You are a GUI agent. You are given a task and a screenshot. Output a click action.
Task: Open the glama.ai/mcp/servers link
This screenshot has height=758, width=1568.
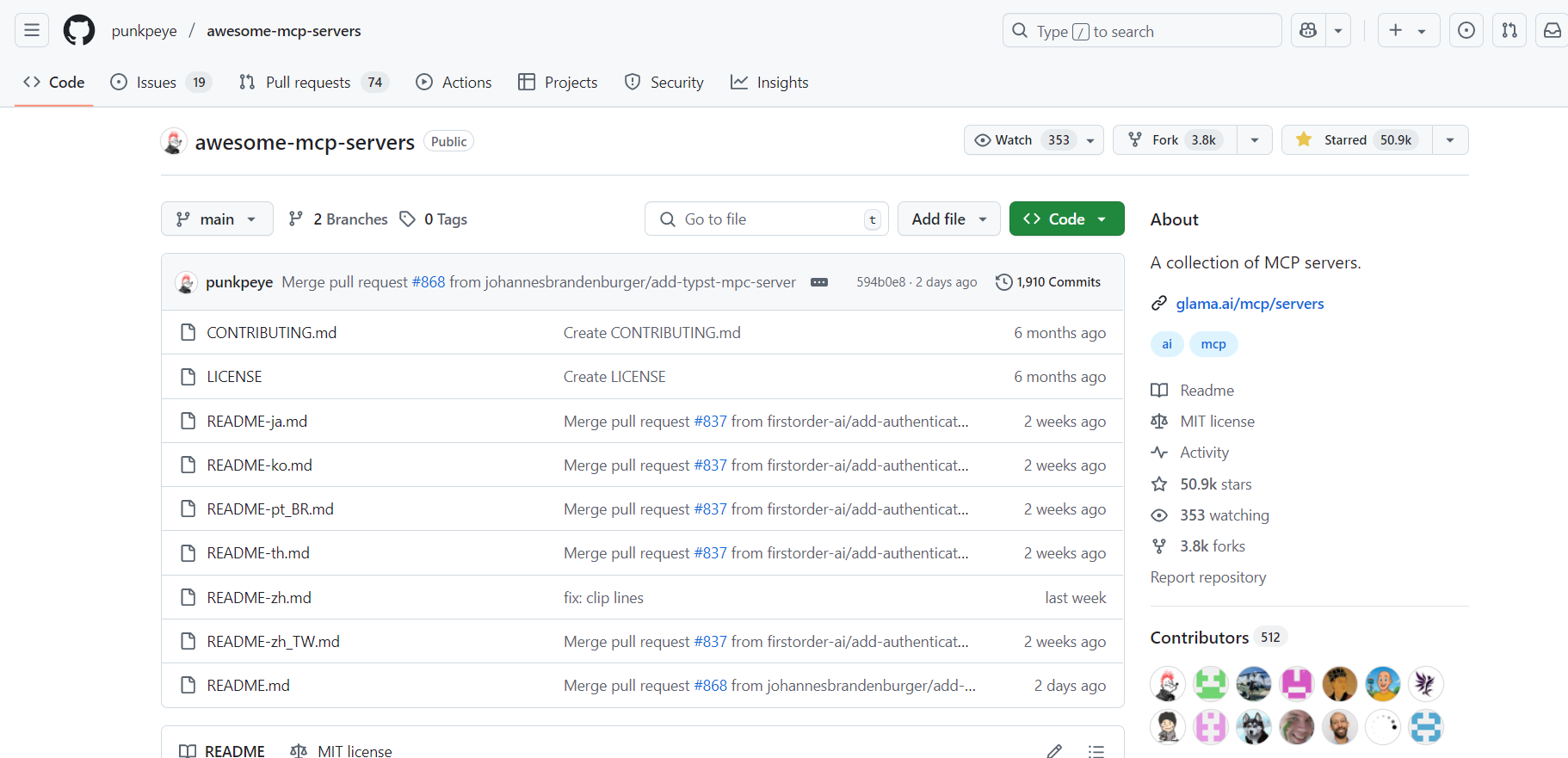click(x=1250, y=304)
